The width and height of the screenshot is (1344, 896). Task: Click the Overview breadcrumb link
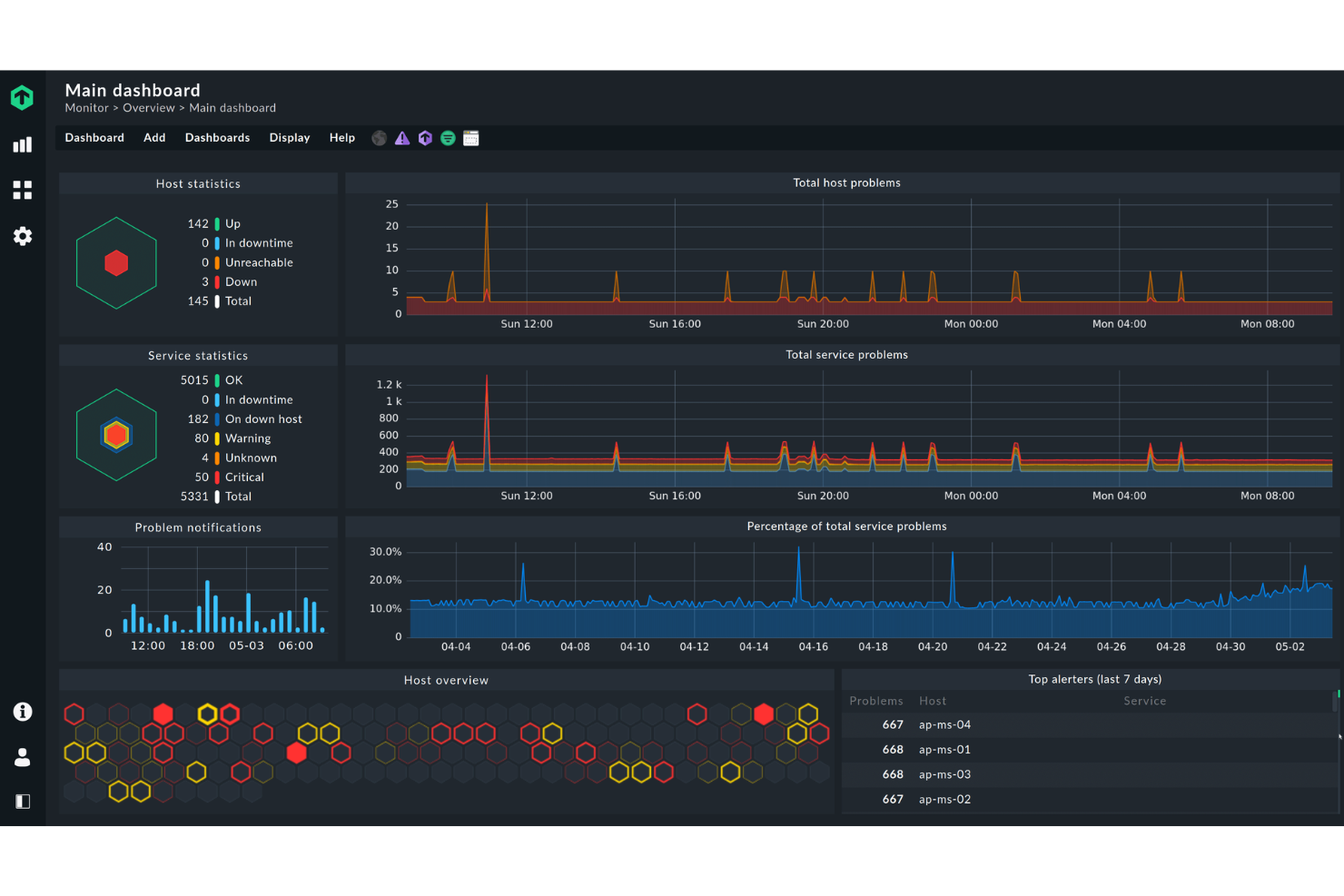click(149, 107)
